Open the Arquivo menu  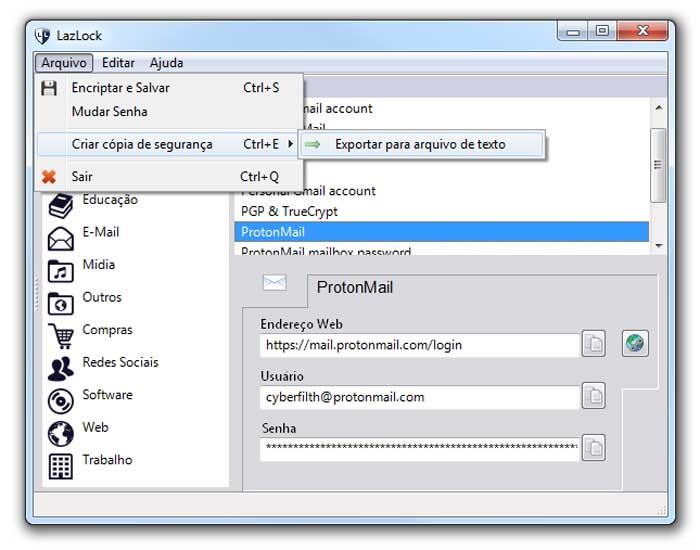point(64,63)
